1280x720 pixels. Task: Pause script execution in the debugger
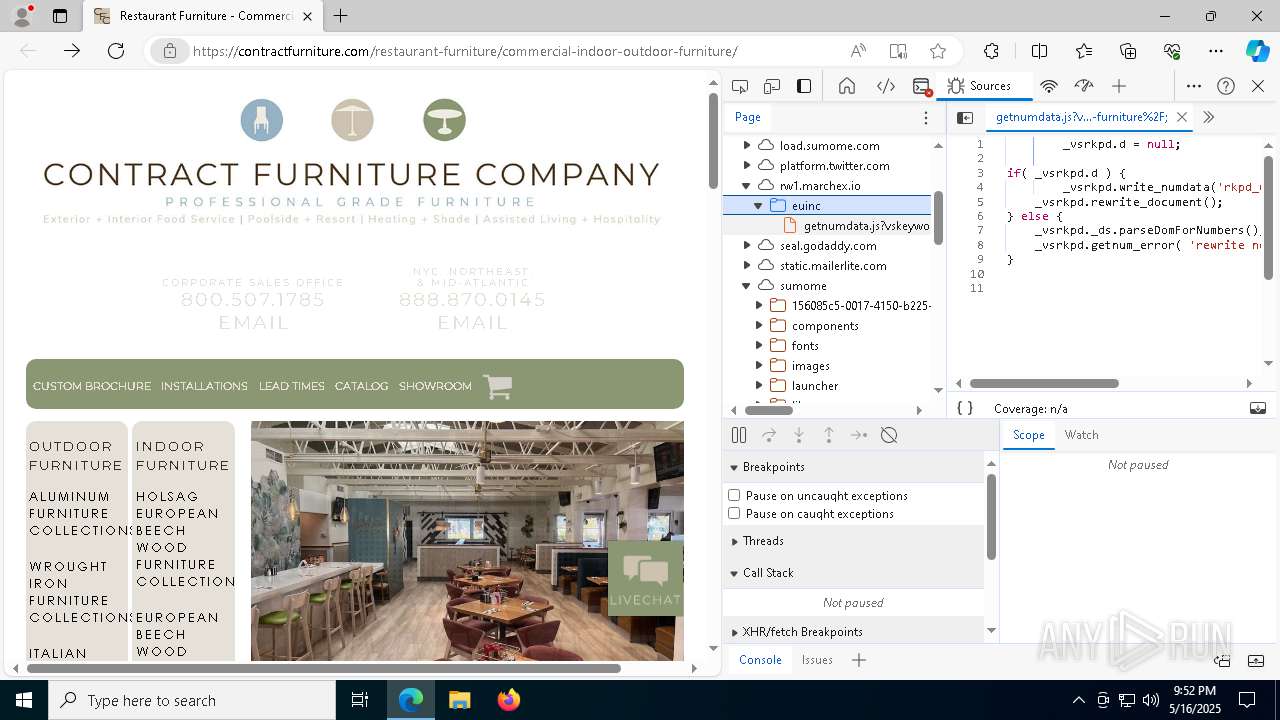coord(739,435)
